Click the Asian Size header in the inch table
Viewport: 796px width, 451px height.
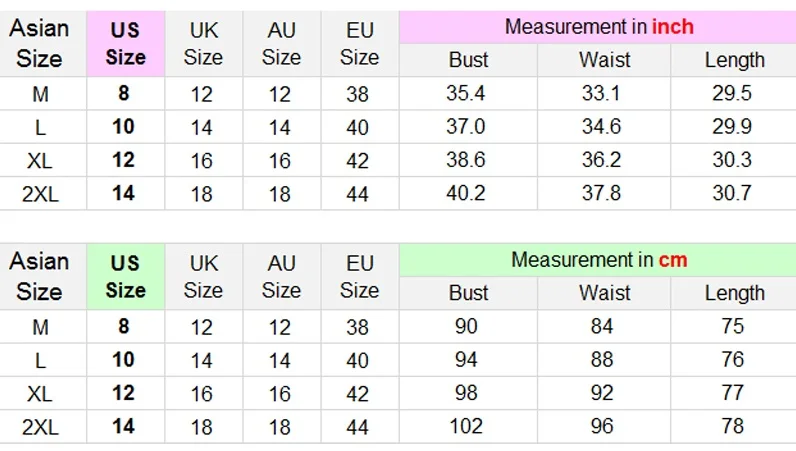pyautogui.click(x=39, y=44)
